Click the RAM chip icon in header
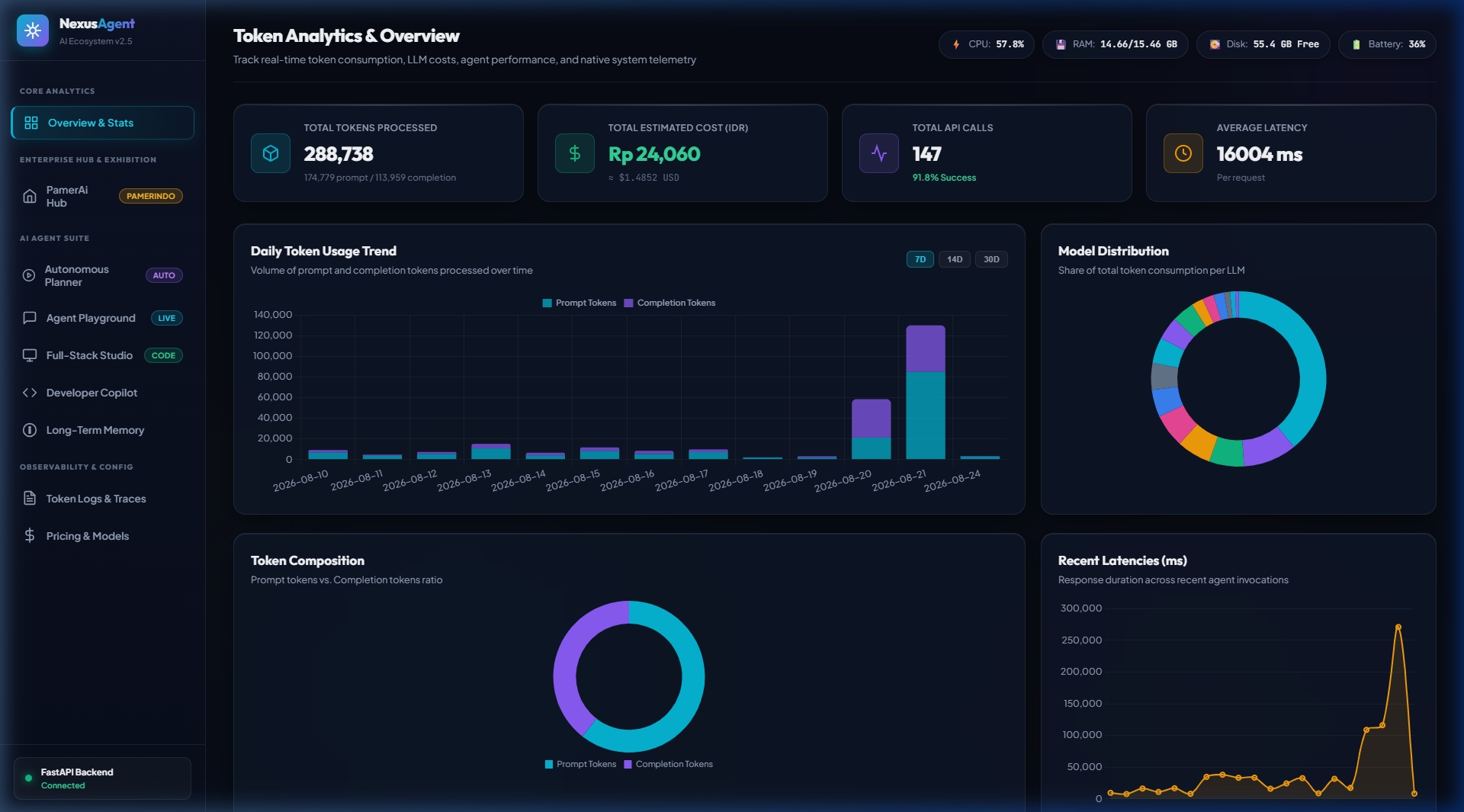Image resolution: width=1464 pixels, height=812 pixels. (1061, 44)
